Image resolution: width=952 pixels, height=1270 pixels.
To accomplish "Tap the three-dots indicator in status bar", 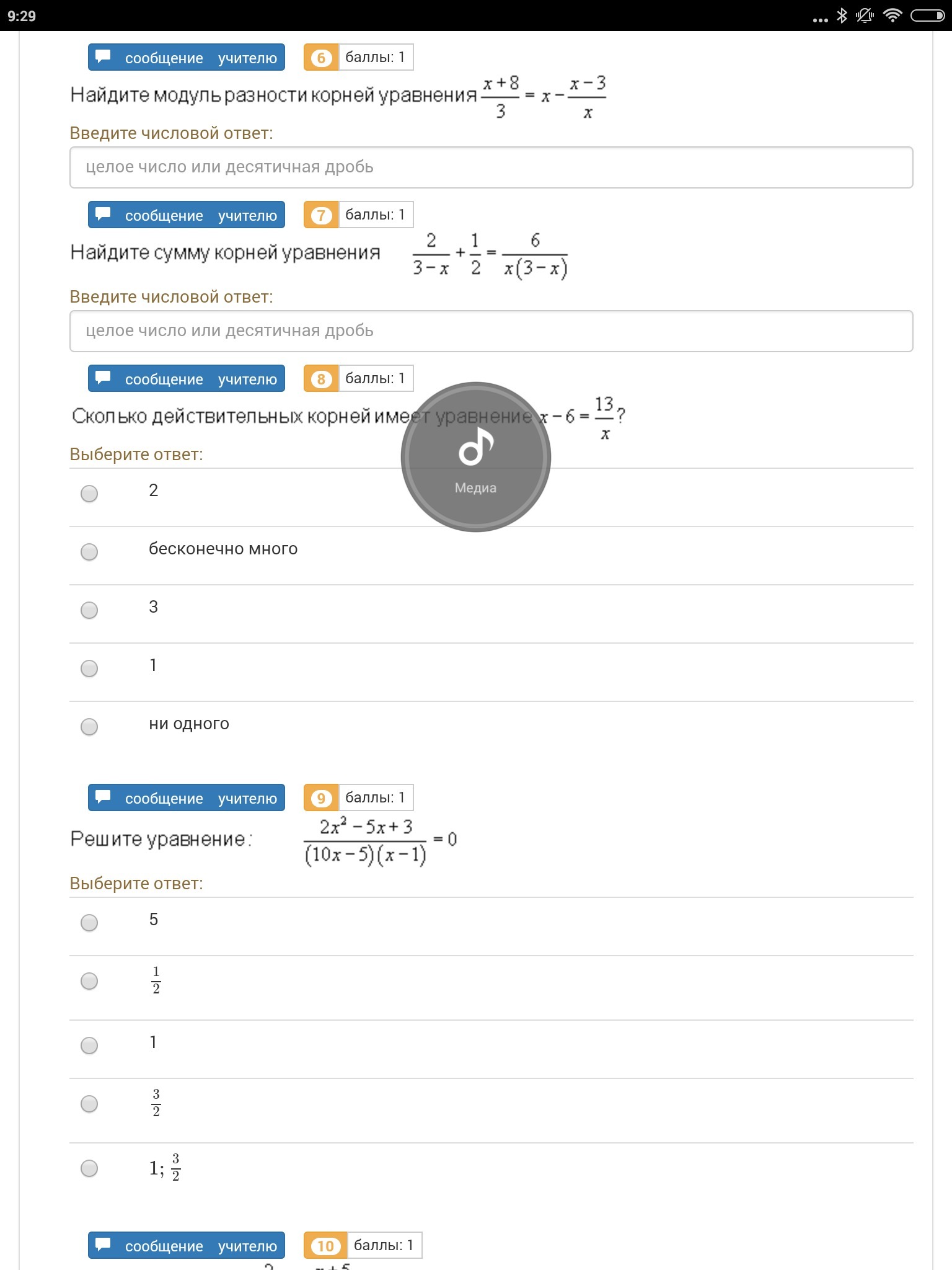I will pos(820,20).
